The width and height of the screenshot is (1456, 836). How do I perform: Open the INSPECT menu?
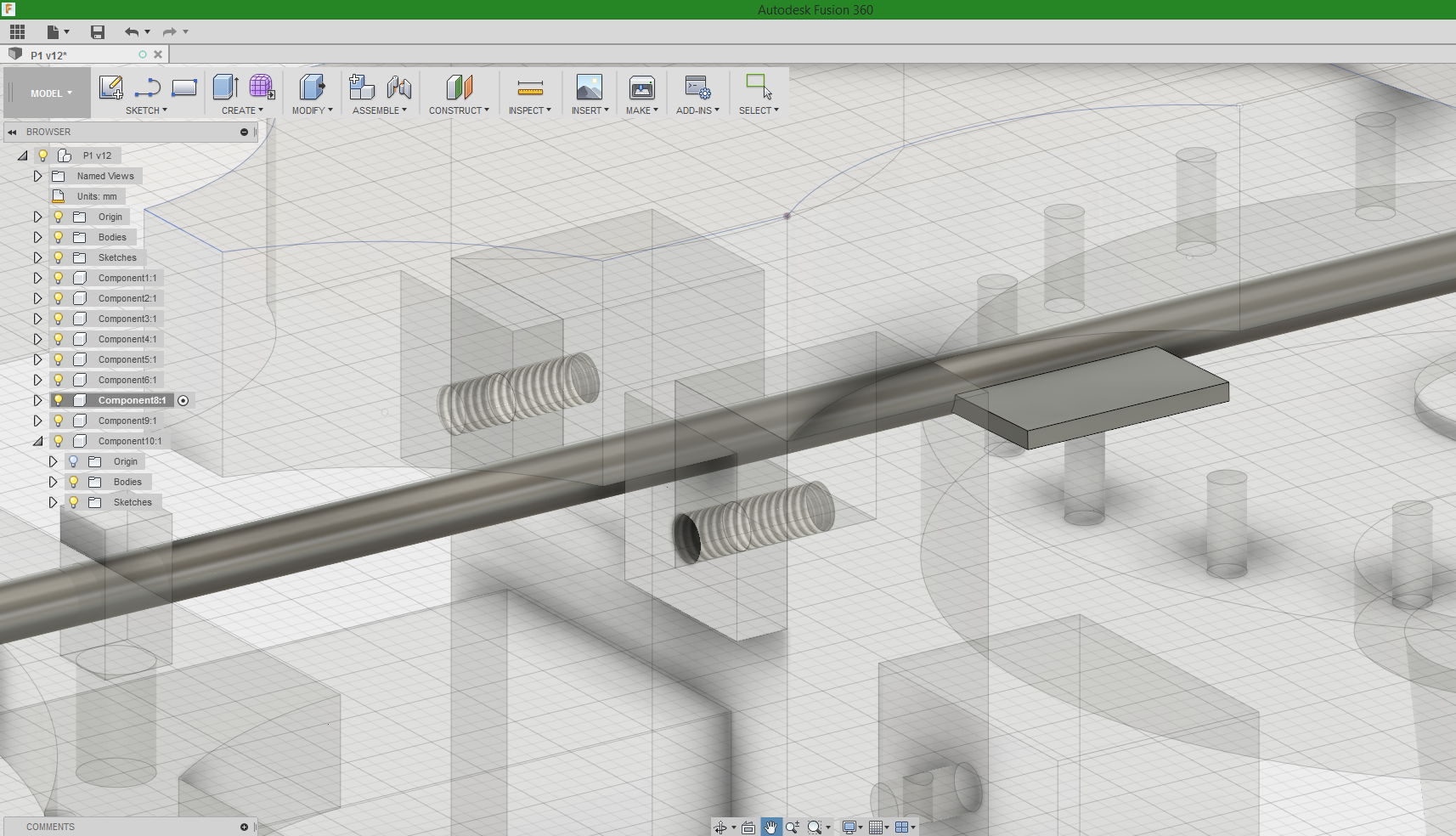coord(530,110)
